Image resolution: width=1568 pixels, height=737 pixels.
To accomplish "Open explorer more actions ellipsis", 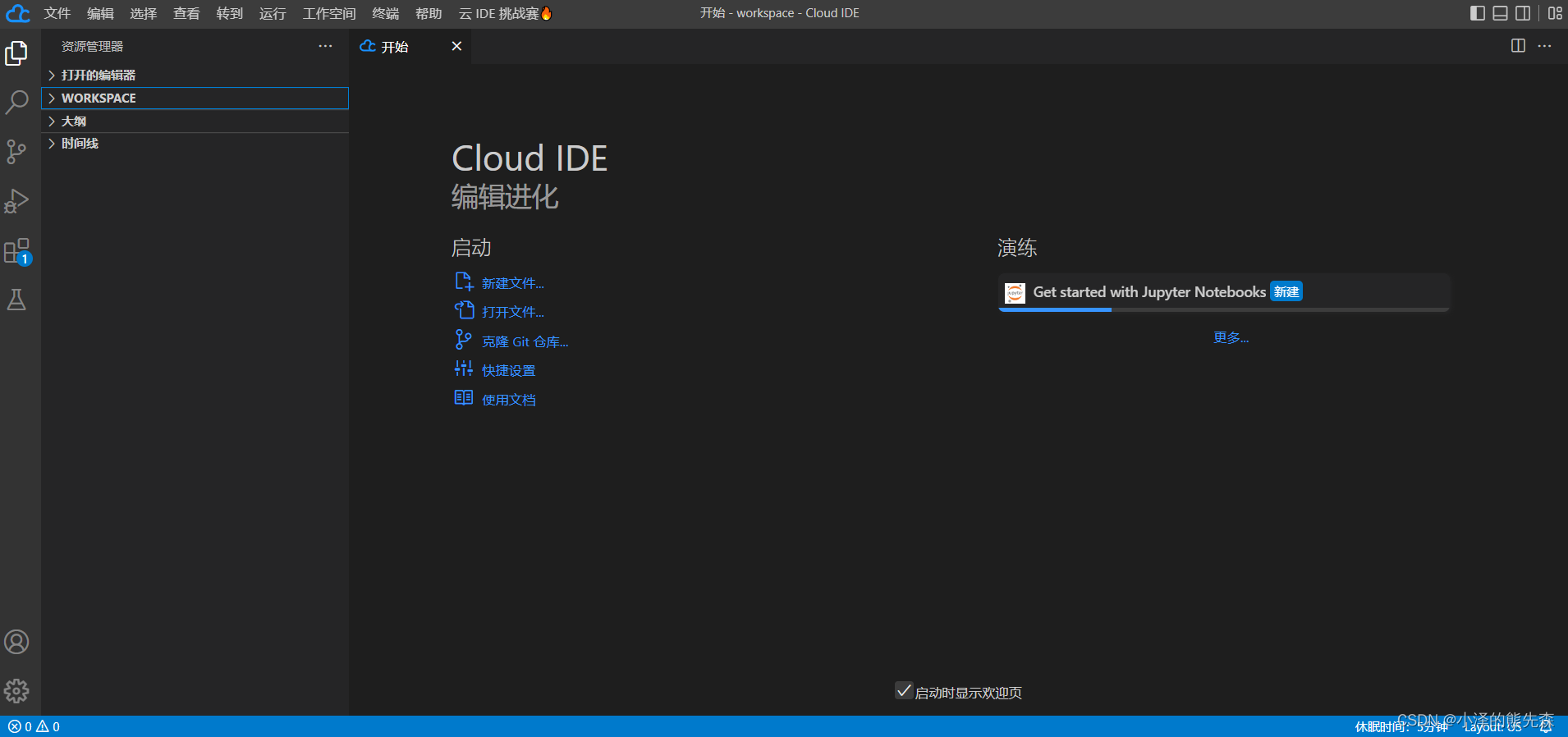I will point(325,46).
